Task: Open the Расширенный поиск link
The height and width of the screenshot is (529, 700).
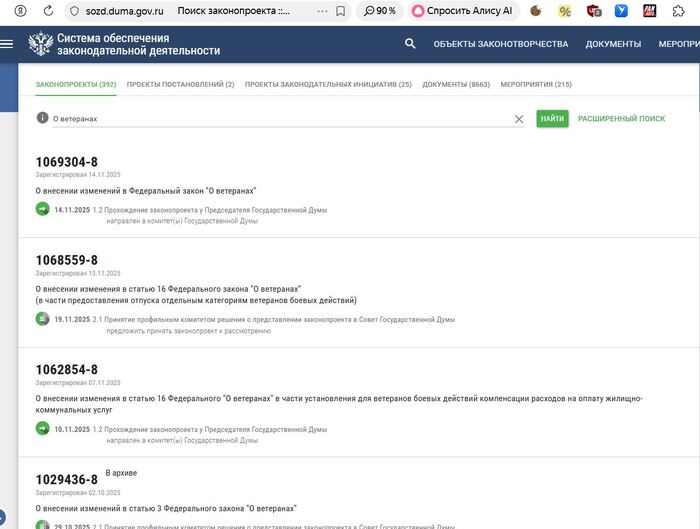Action: click(621, 119)
